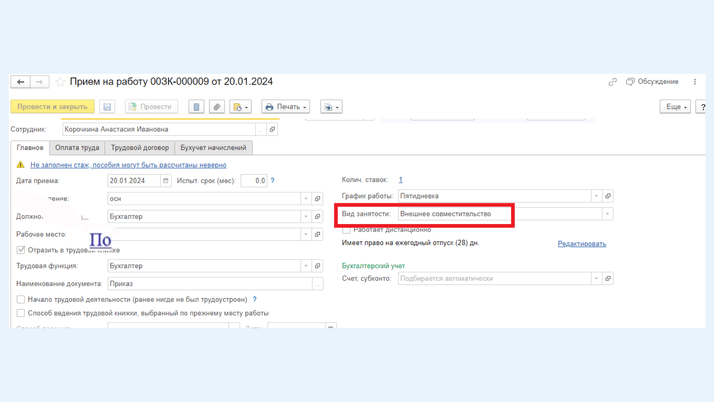Click the copy link chain icon
The image size is (714, 402).
tap(612, 82)
